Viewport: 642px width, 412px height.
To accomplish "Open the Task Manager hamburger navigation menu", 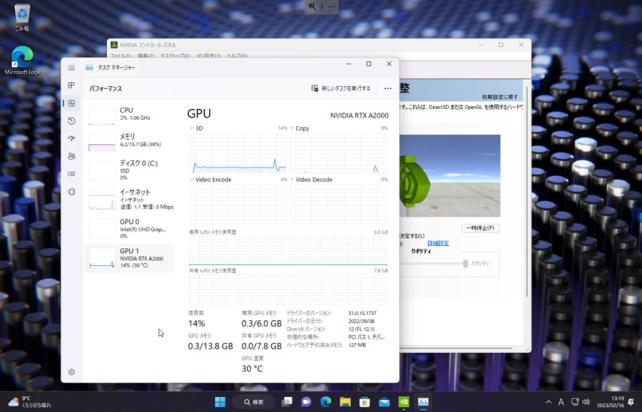I will tap(71, 68).
